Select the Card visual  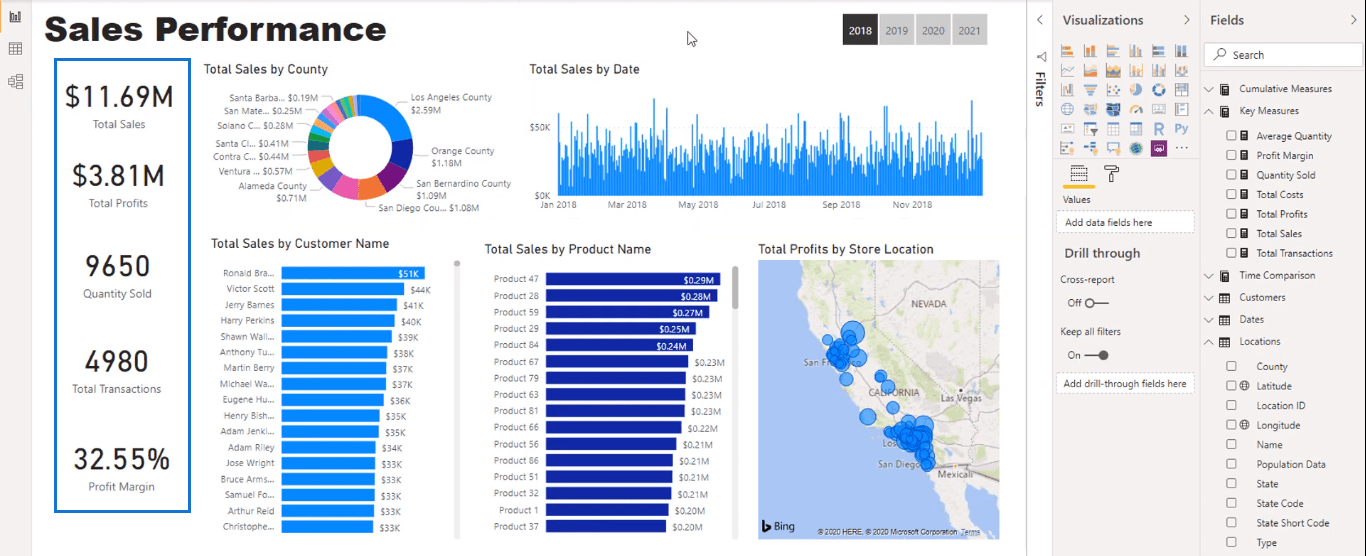[x=1159, y=109]
